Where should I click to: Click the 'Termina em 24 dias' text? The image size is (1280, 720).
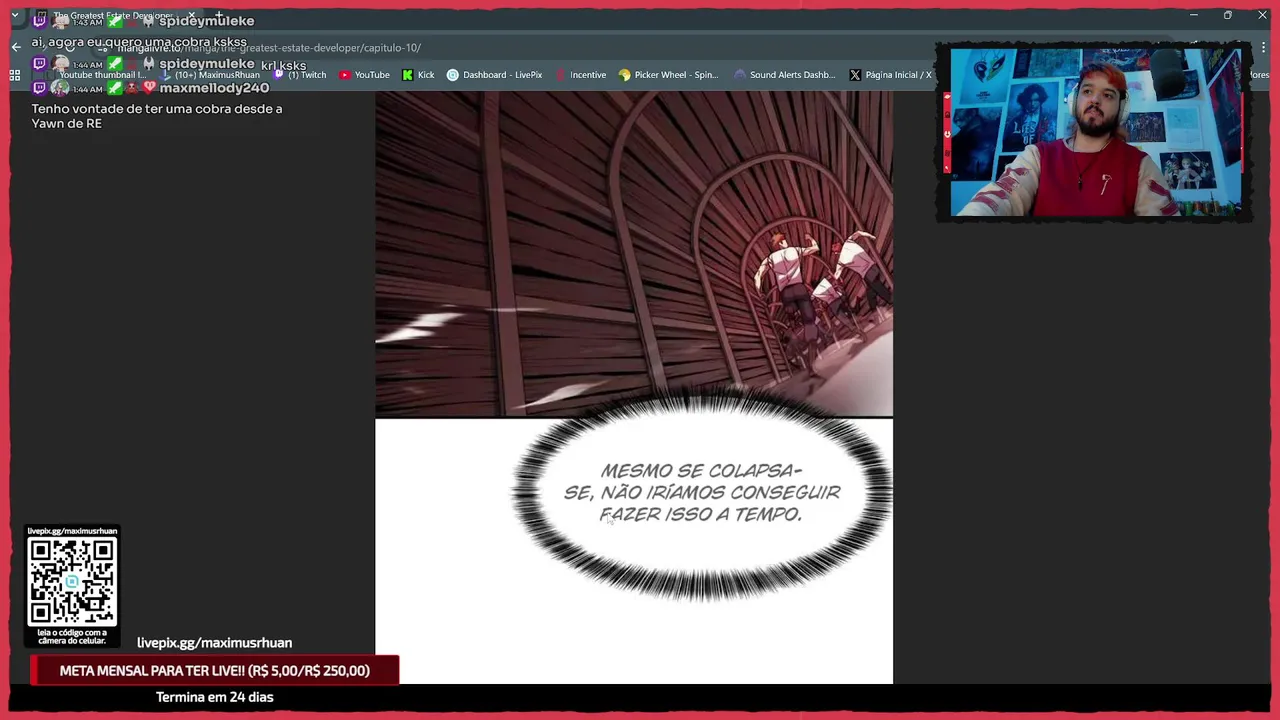pyautogui.click(x=214, y=697)
